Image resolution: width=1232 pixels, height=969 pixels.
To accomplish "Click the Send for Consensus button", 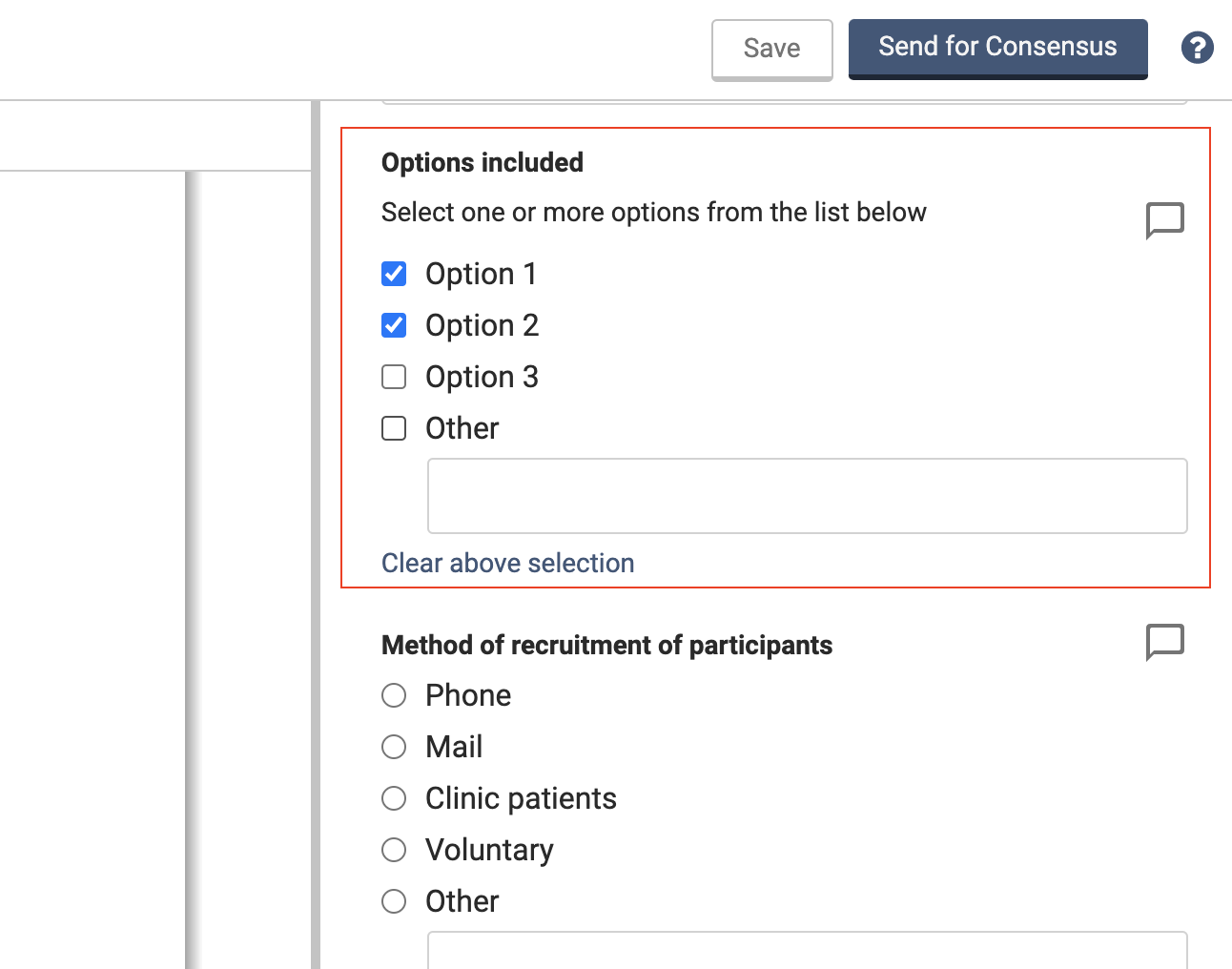I will coord(997,48).
